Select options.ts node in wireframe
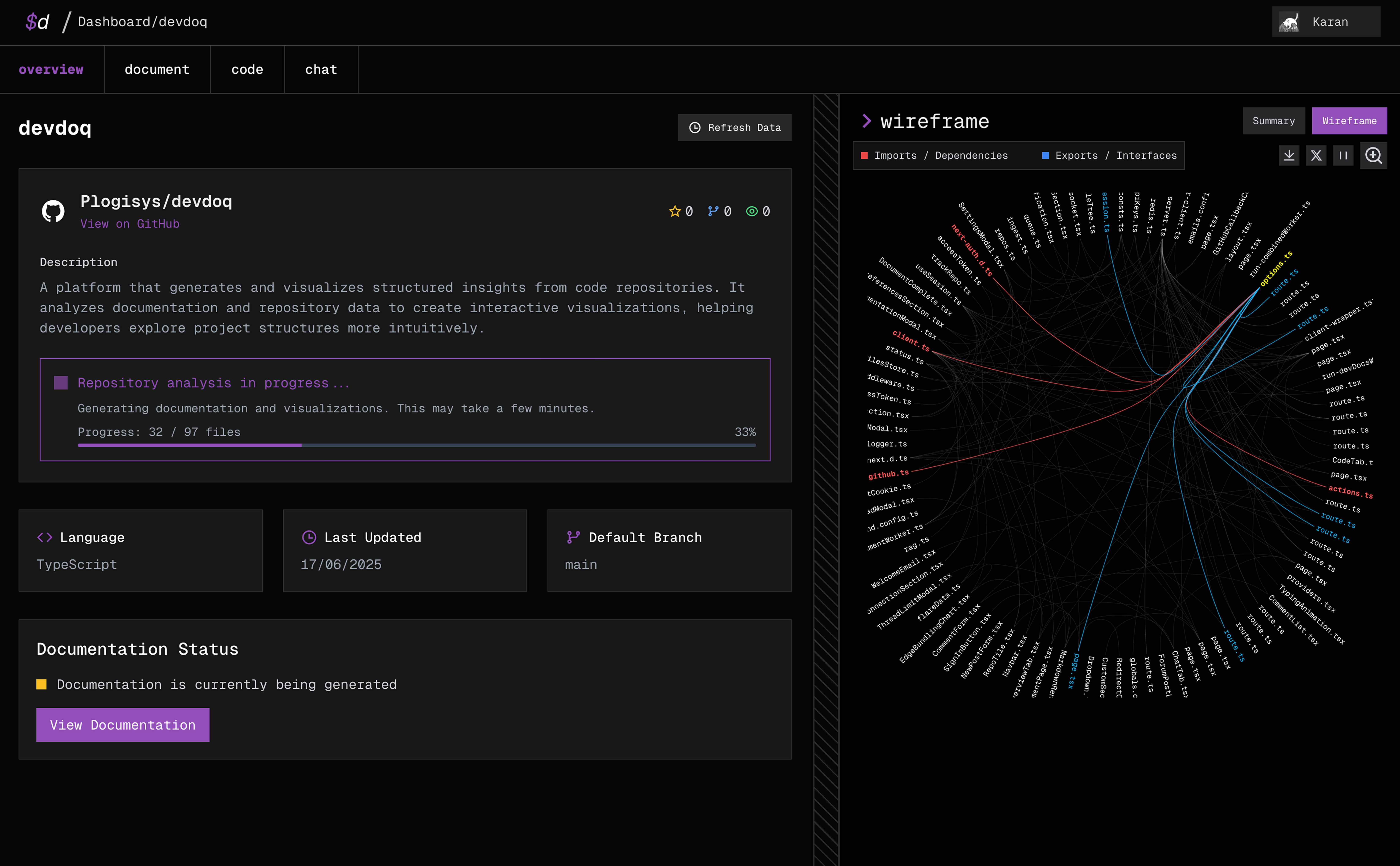 (x=1276, y=269)
